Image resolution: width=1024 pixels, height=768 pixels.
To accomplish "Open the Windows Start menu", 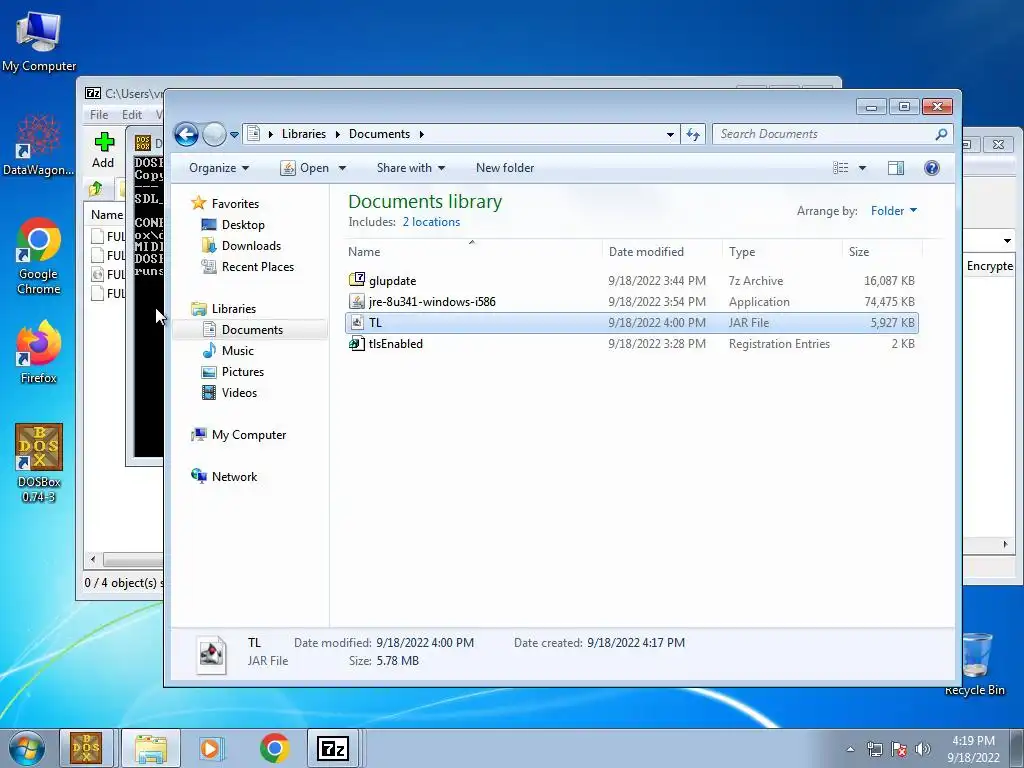I will point(27,748).
